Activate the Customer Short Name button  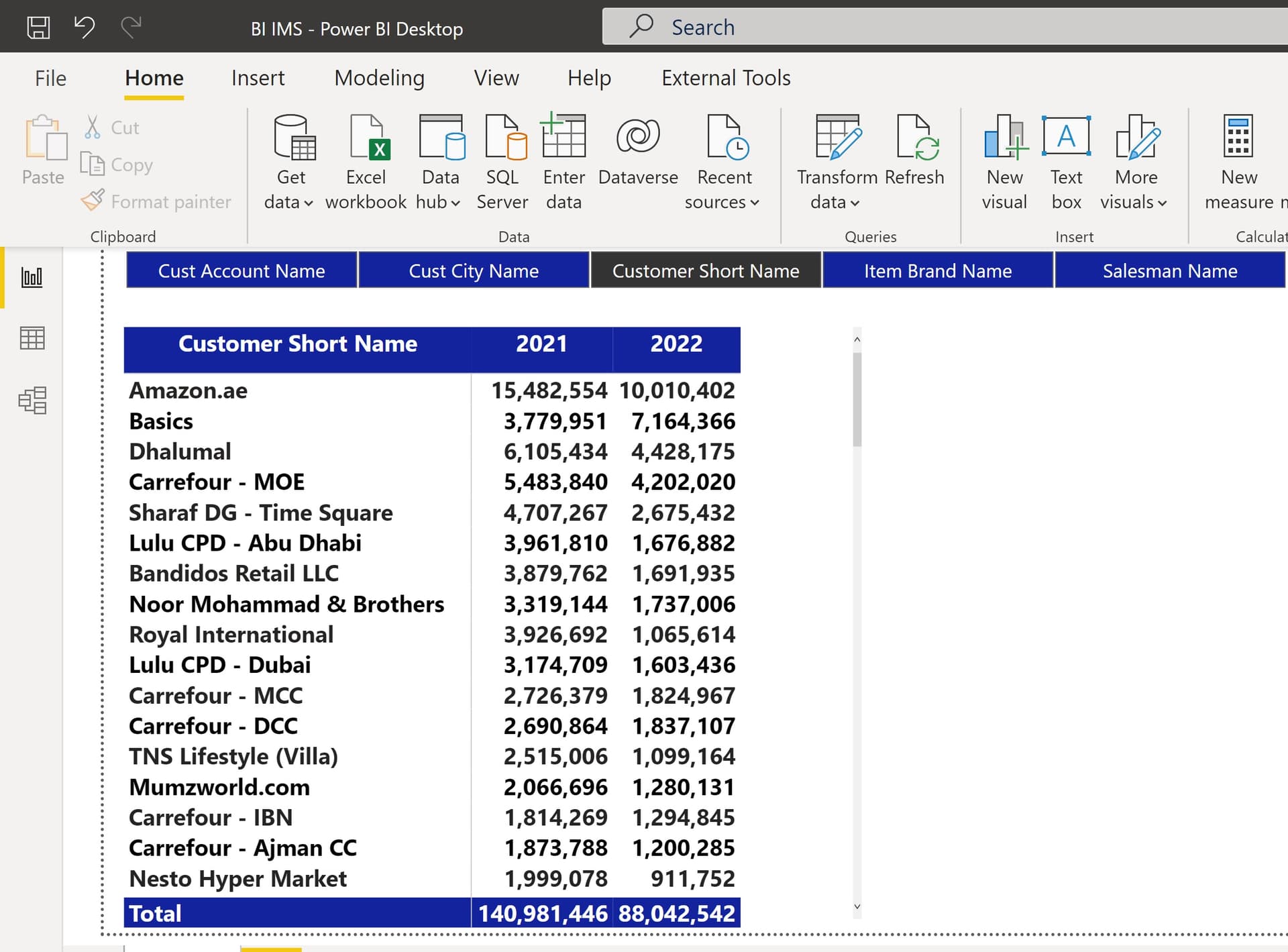pos(705,270)
